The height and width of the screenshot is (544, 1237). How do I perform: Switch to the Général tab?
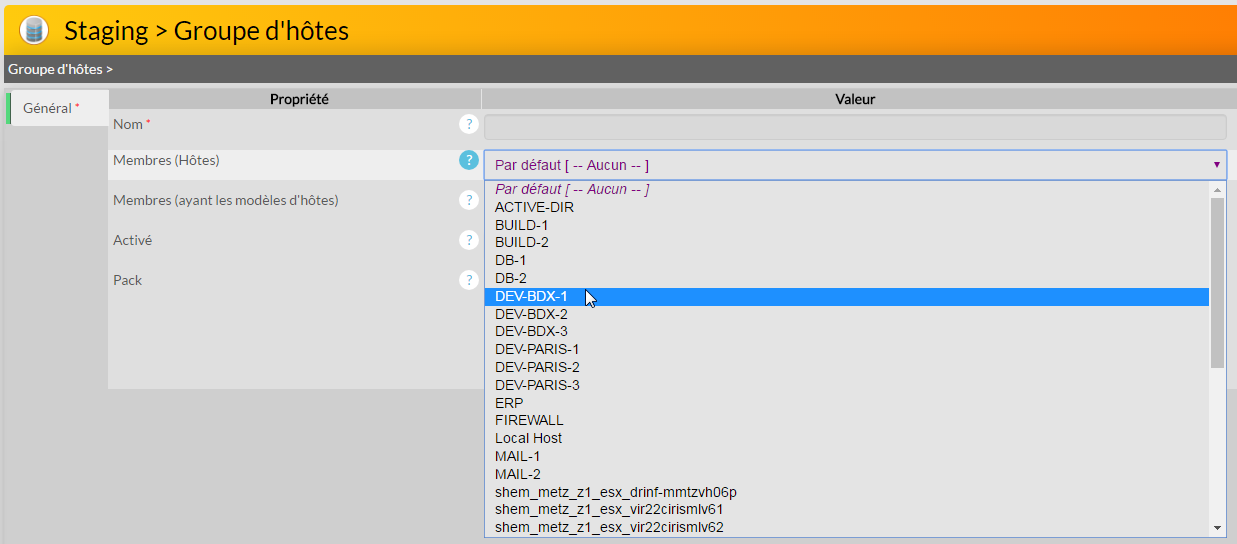point(48,108)
